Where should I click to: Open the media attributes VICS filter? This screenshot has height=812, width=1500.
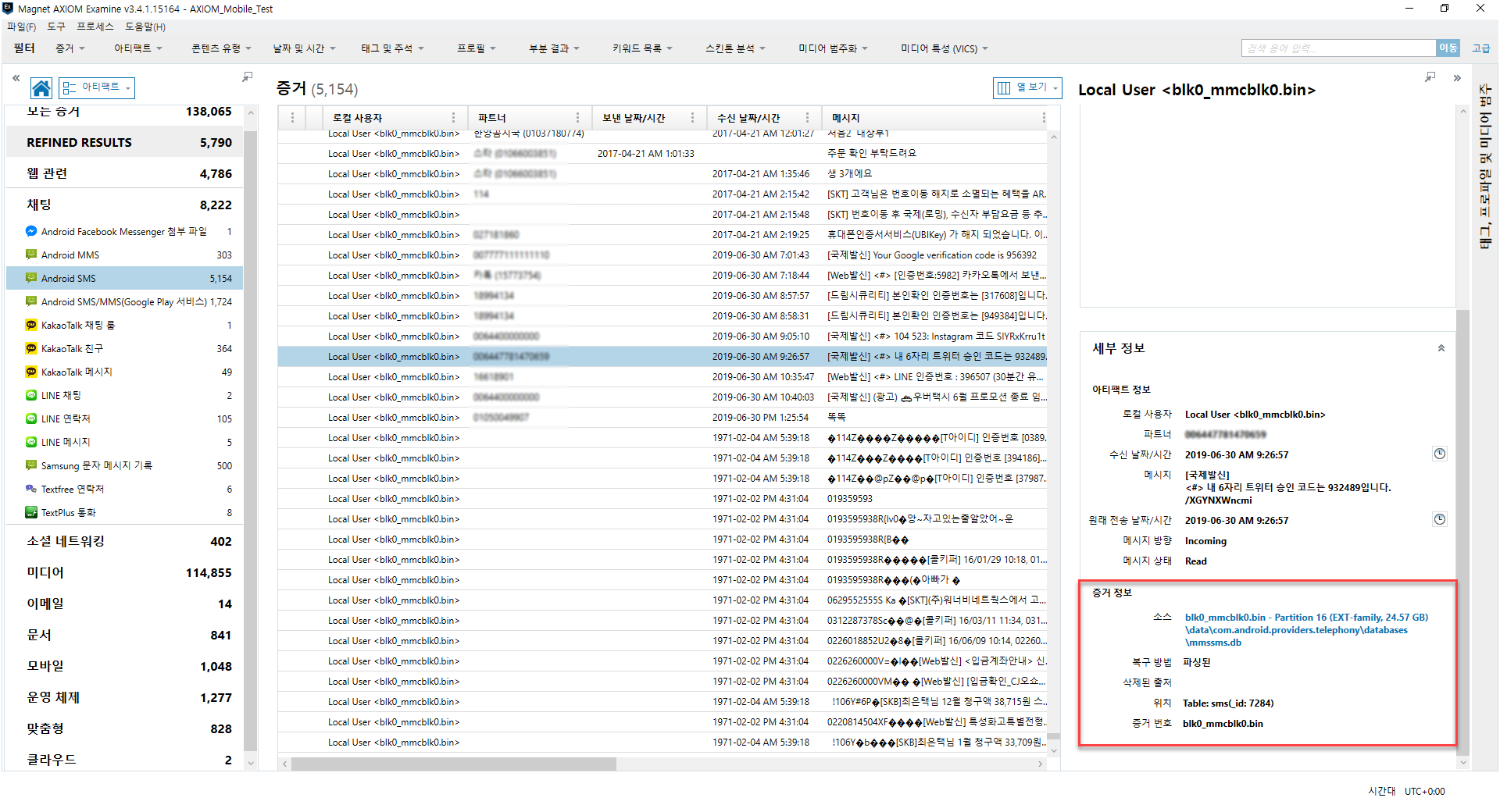pos(944,48)
